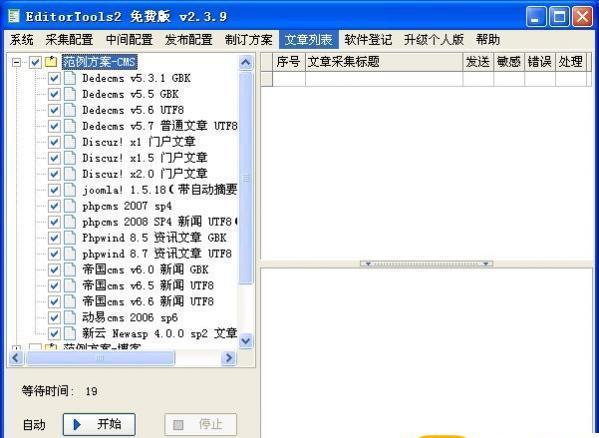
Task: Uncheck 帝国cms v6.5 新闻 UTF8 checkbox
Action: pos(54,286)
